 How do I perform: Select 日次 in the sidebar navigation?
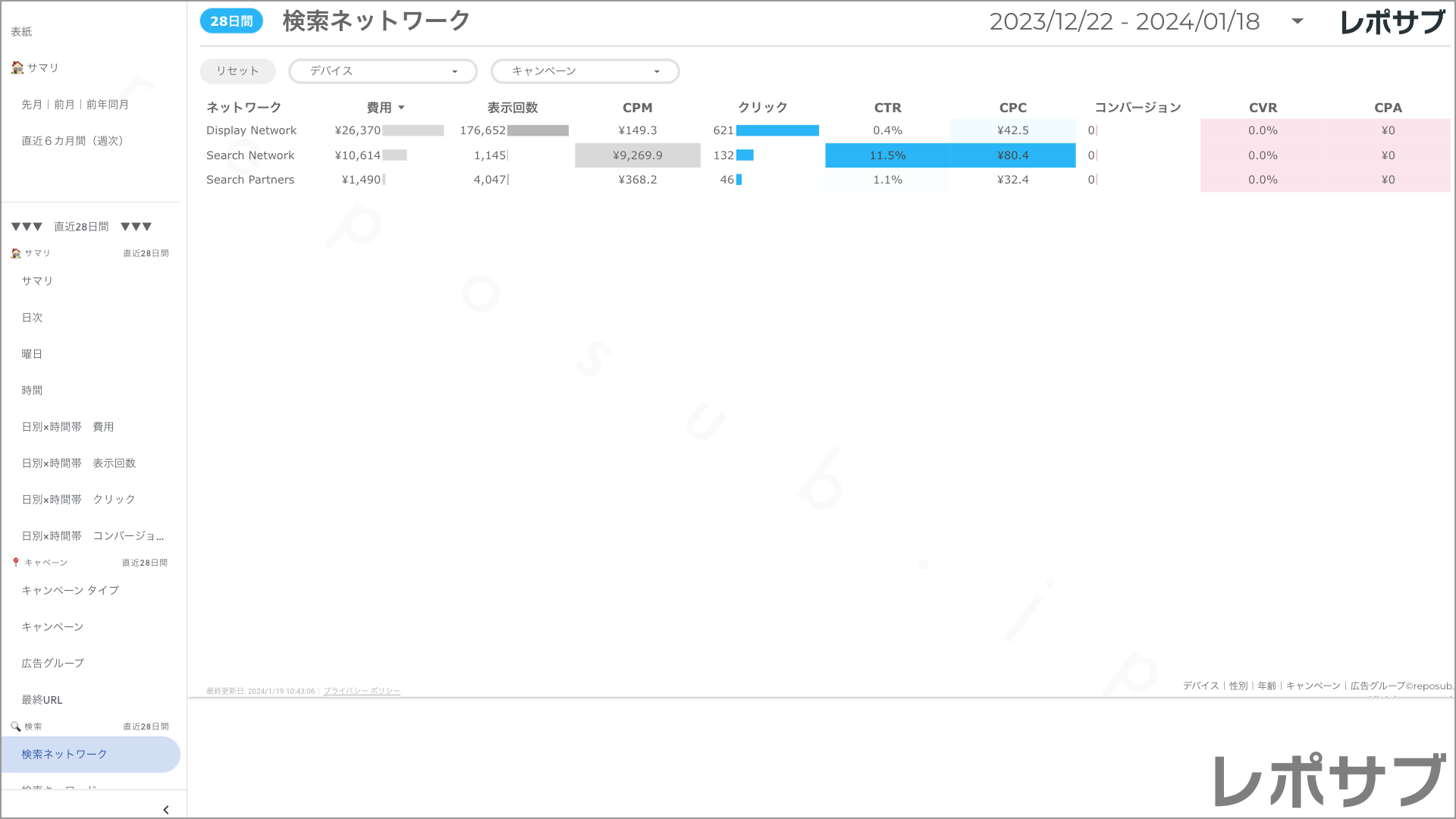coord(33,317)
